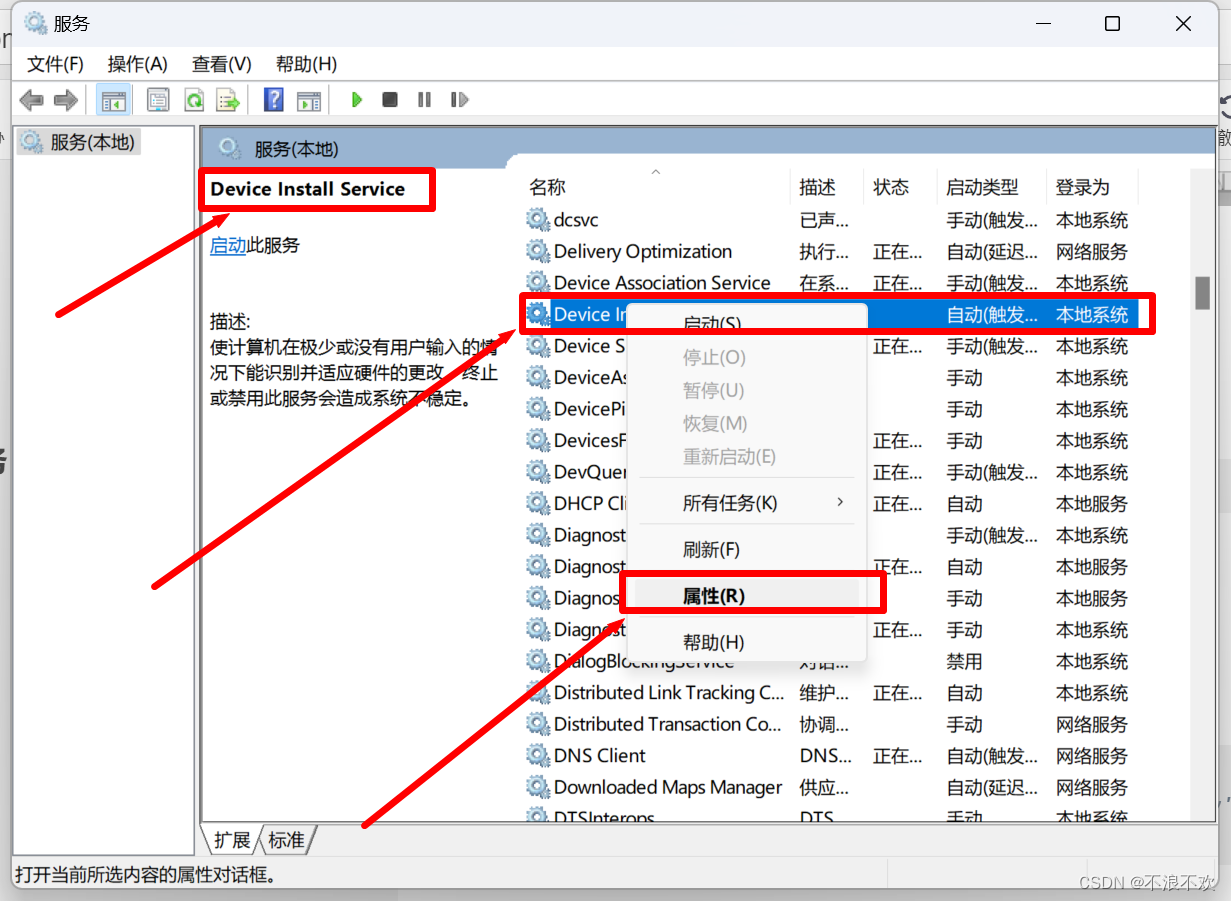The width and height of the screenshot is (1231, 901).
Task: Click gear icon of Distributed Link Tracking
Action: [x=538, y=692]
